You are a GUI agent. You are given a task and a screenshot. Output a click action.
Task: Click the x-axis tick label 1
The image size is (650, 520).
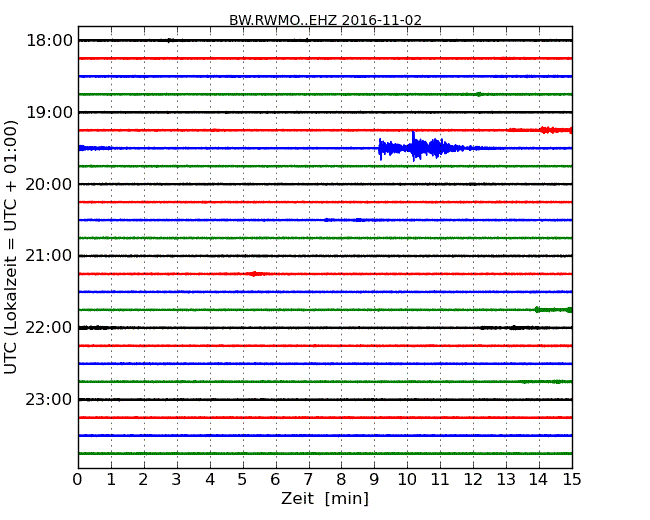(111, 479)
